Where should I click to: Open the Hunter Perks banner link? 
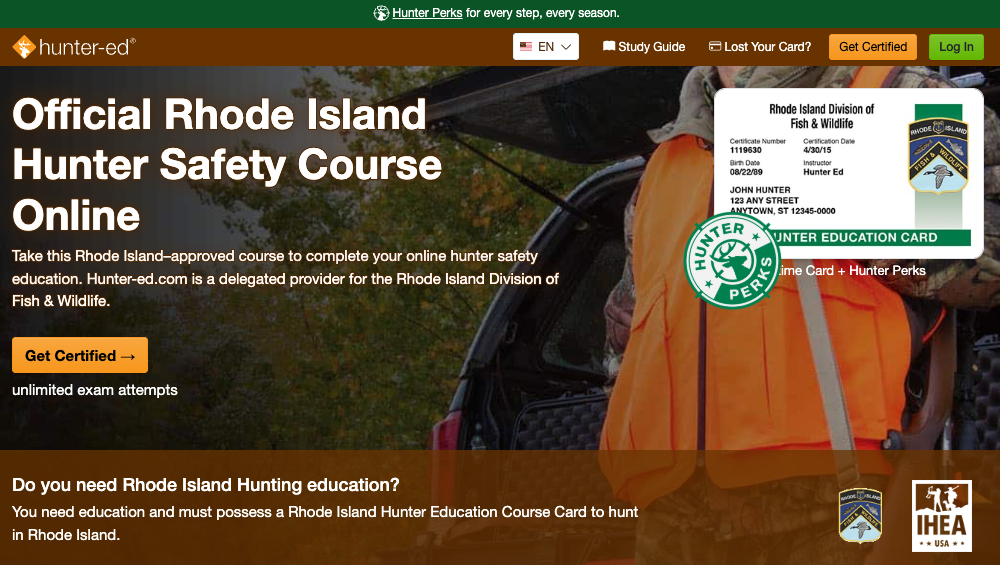coord(427,13)
